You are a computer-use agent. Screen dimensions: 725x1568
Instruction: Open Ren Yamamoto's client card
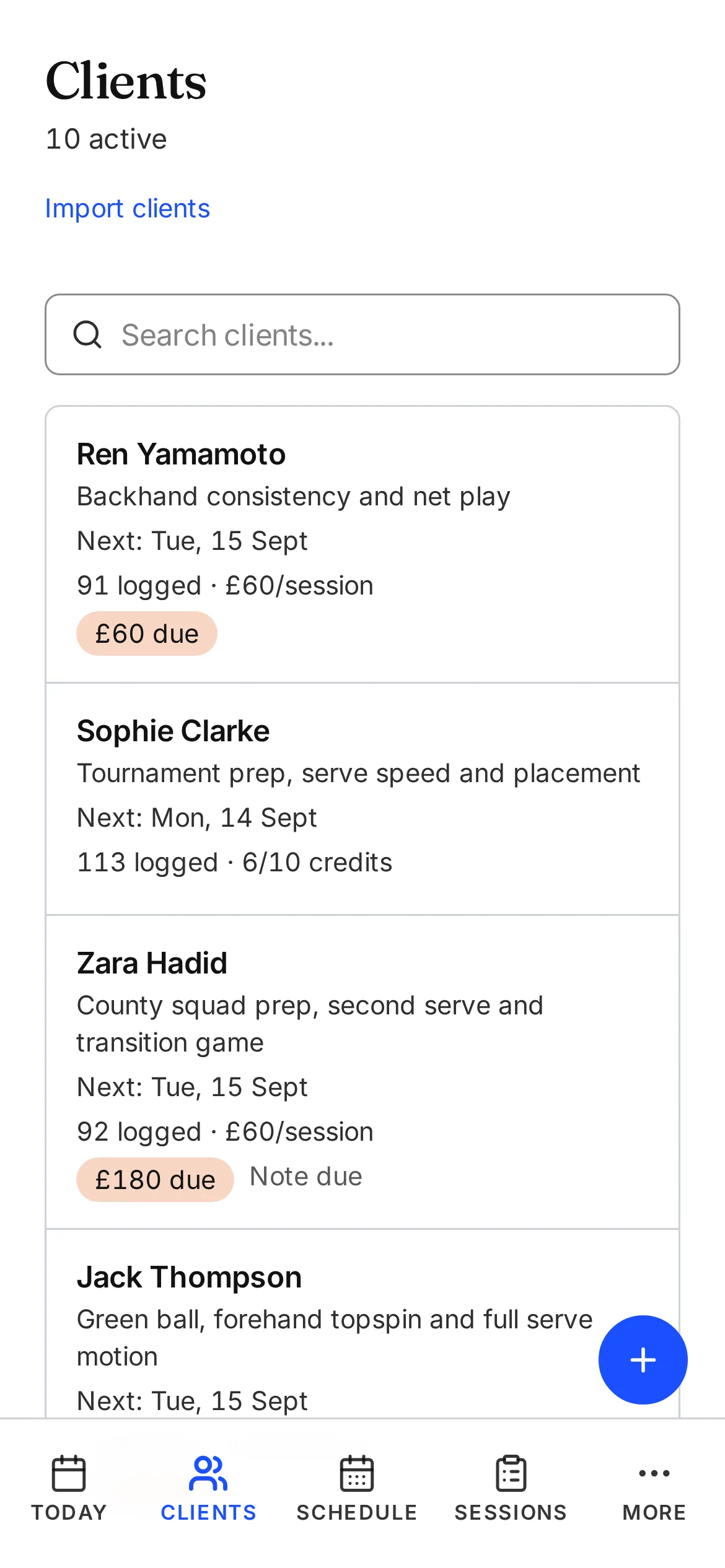coord(362,545)
